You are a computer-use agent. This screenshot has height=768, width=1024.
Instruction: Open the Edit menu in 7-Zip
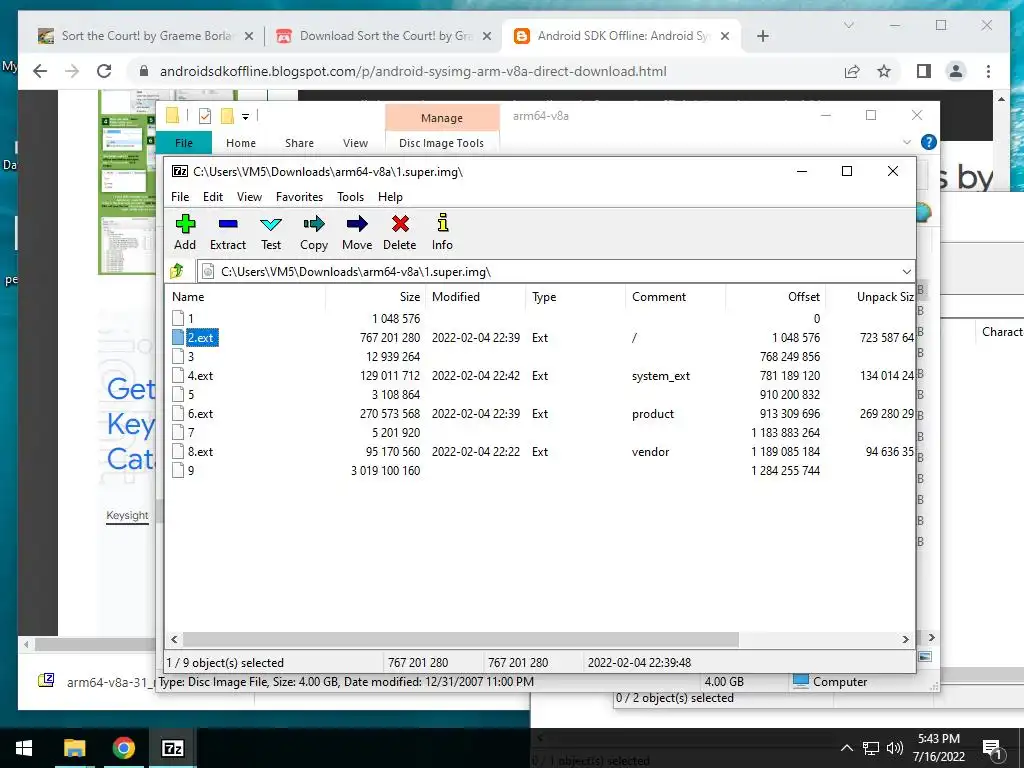click(213, 197)
